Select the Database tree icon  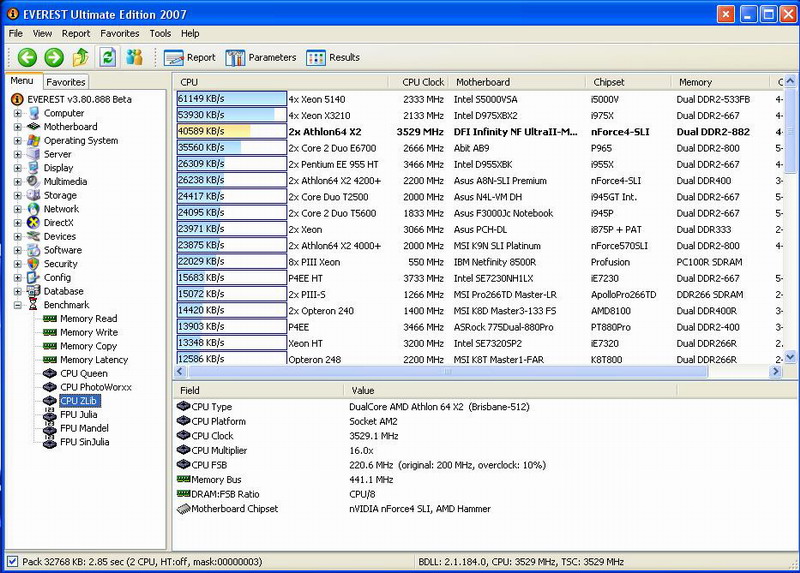[x=34, y=291]
